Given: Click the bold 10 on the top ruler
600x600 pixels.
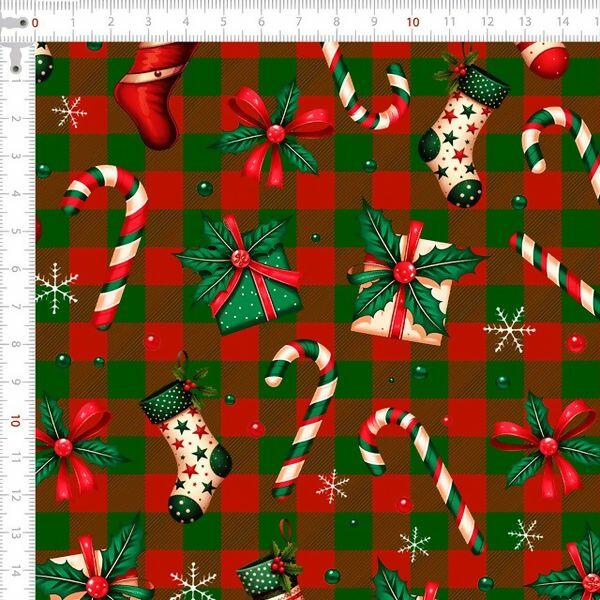Looking at the screenshot, I should click(x=412, y=22).
